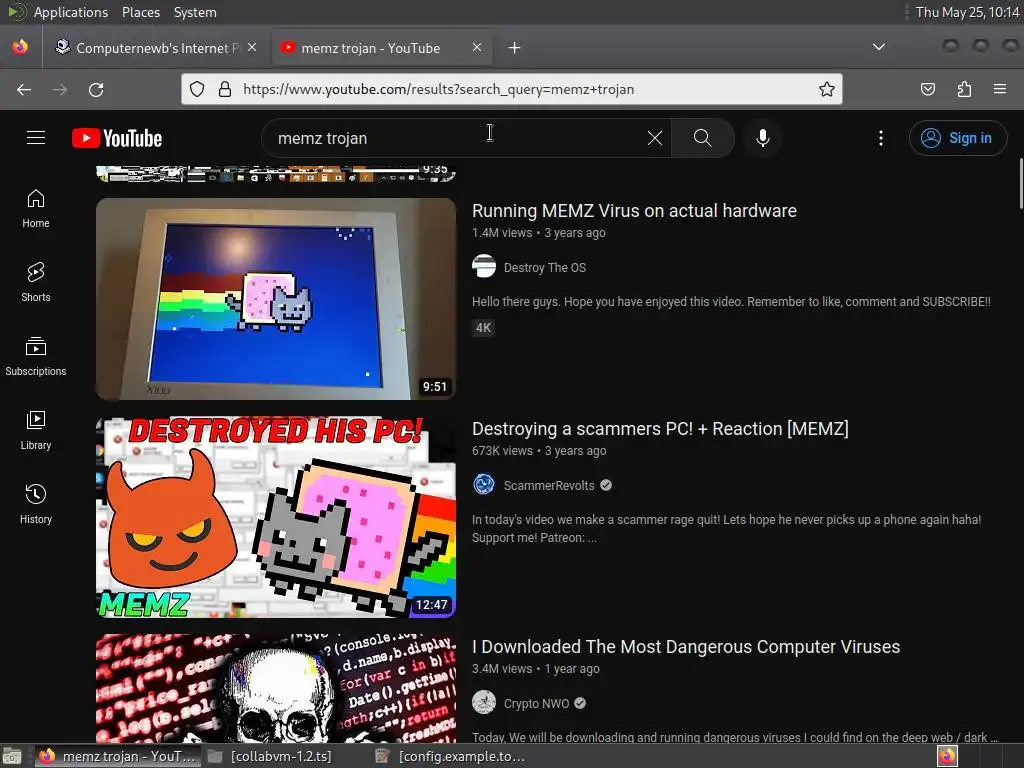1024x768 pixels.
Task: Open Library in the sidebar
Action: coord(36,430)
